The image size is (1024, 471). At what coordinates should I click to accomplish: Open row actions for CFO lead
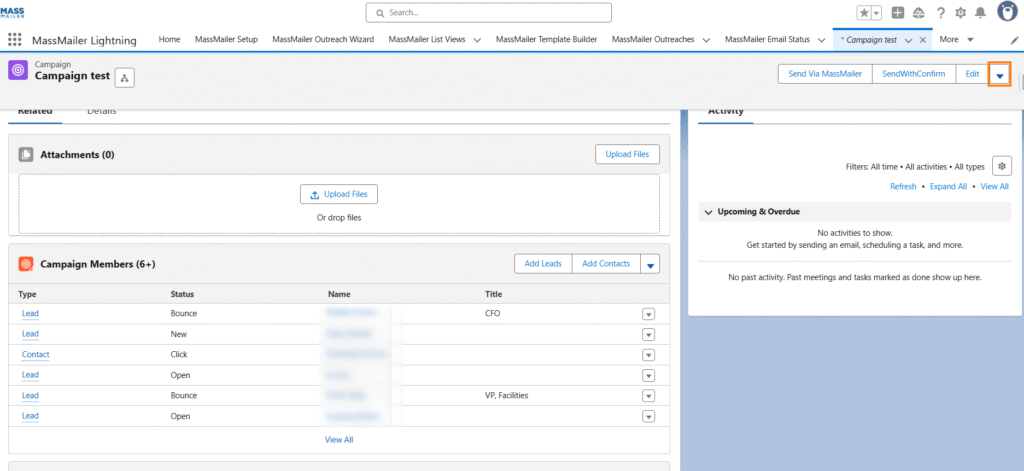[x=648, y=314]
